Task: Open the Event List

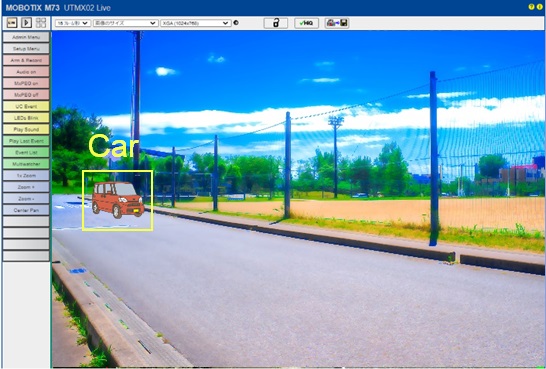Action: [x=26, y=152]
